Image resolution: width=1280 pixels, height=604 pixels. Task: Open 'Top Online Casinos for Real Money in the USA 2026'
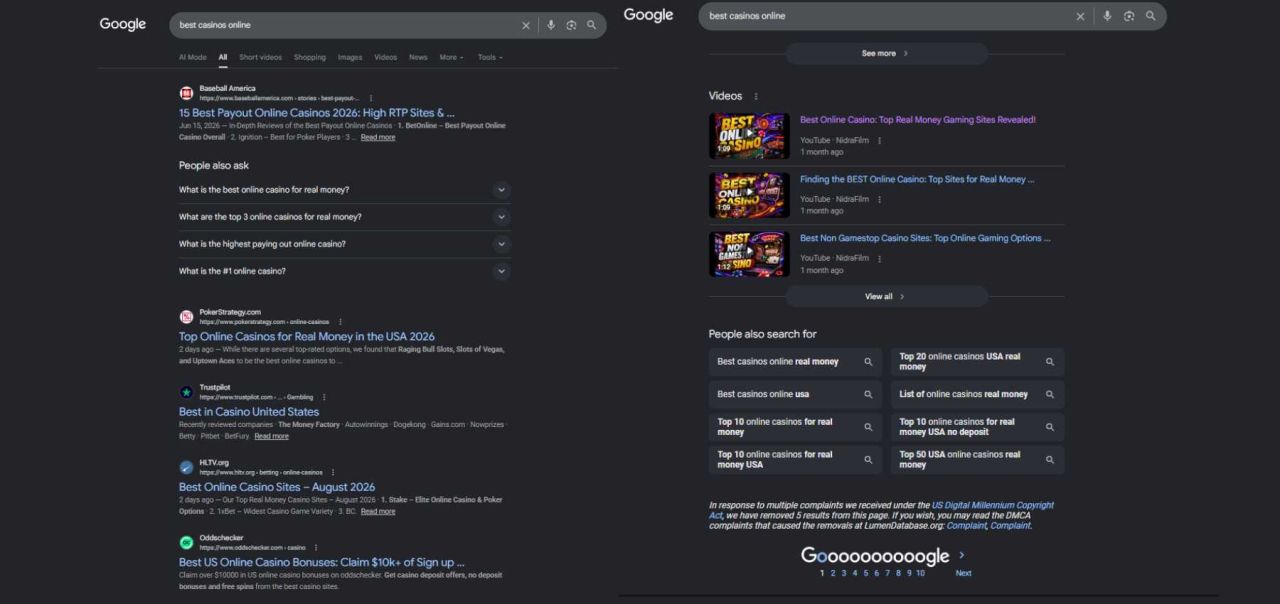click(307, 337)
